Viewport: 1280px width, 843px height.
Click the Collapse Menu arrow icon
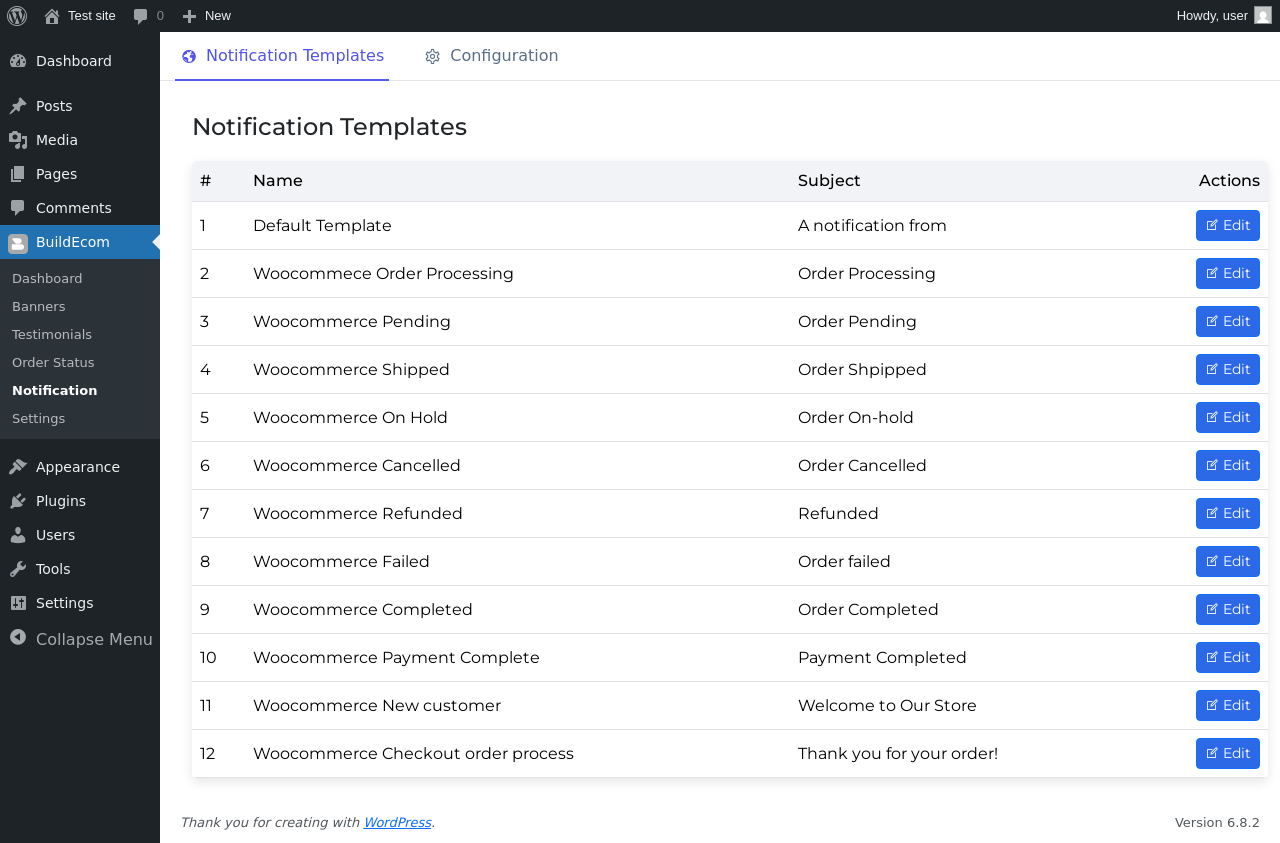pos(18,637)
